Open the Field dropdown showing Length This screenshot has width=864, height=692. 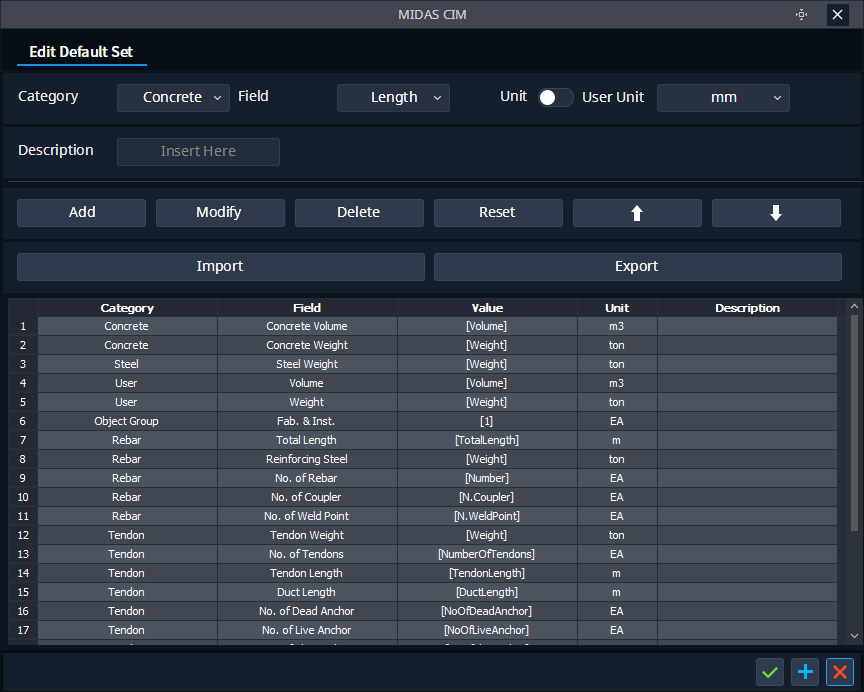click(x=393, y=98)
